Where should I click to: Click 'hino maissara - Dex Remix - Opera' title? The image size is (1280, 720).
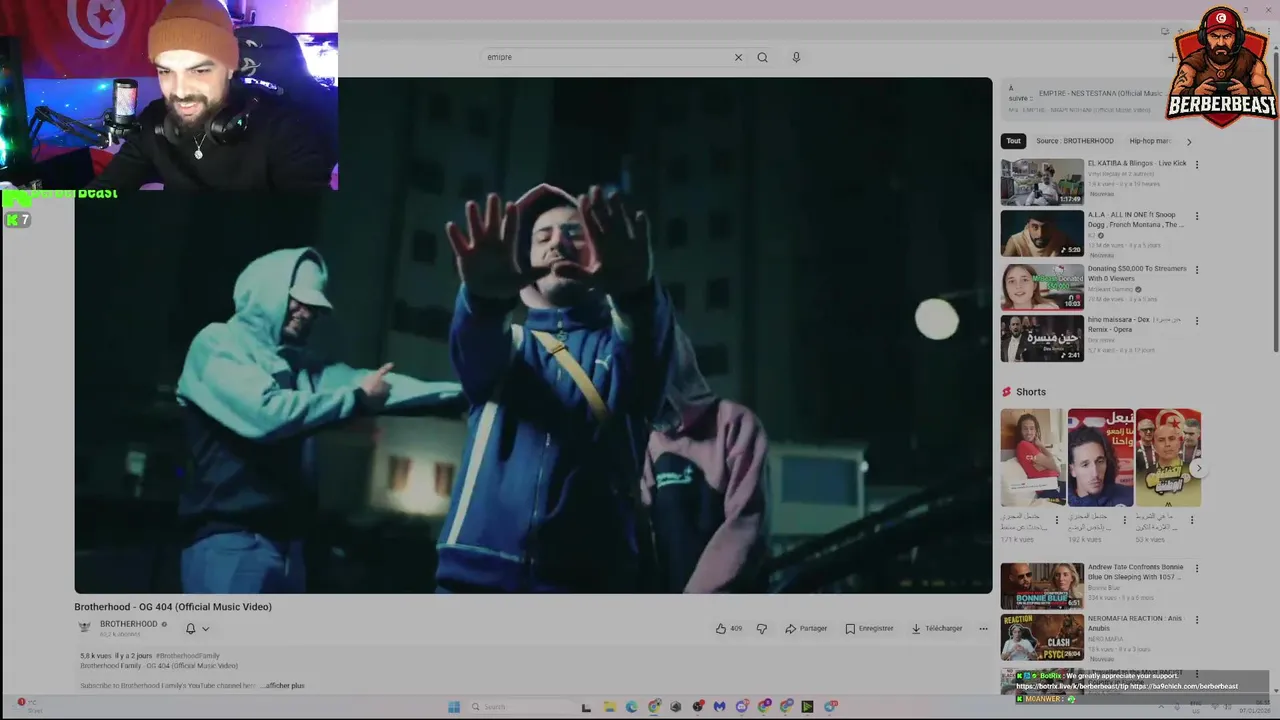coord(1135,325)
